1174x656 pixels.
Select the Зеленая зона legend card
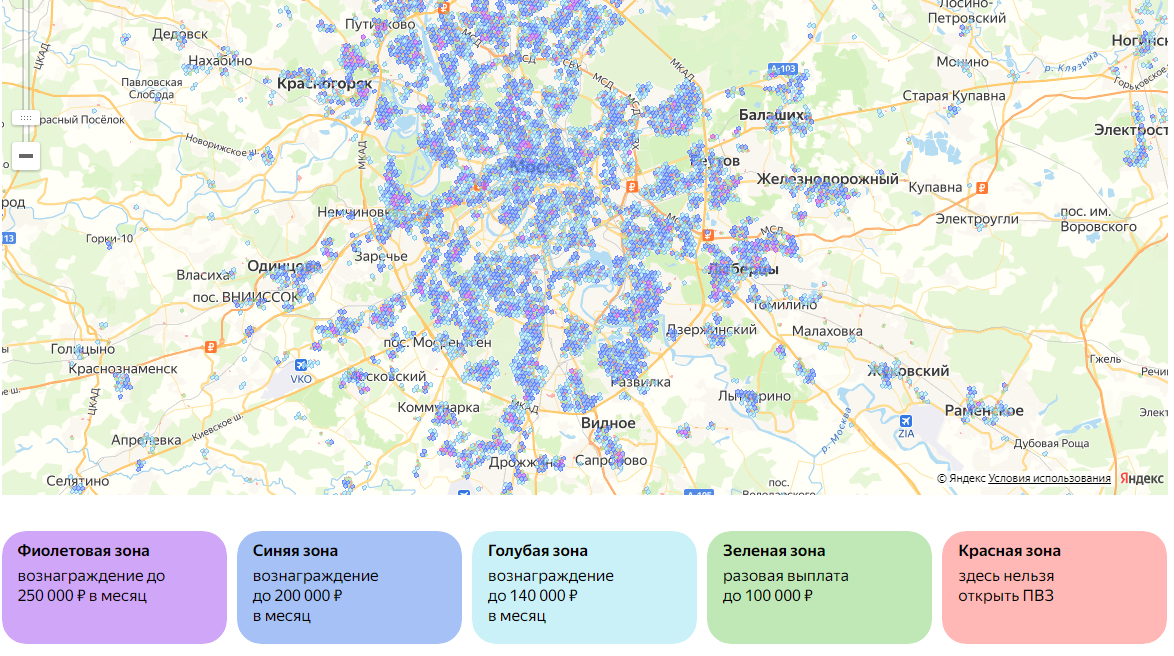pos(820,588)
